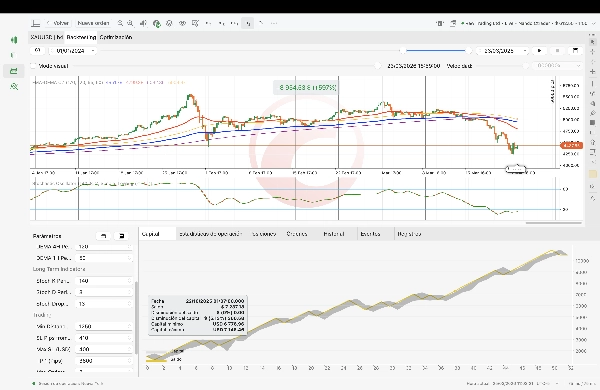
Task: Switch to the Optimización tab
Action: [116, 37]
